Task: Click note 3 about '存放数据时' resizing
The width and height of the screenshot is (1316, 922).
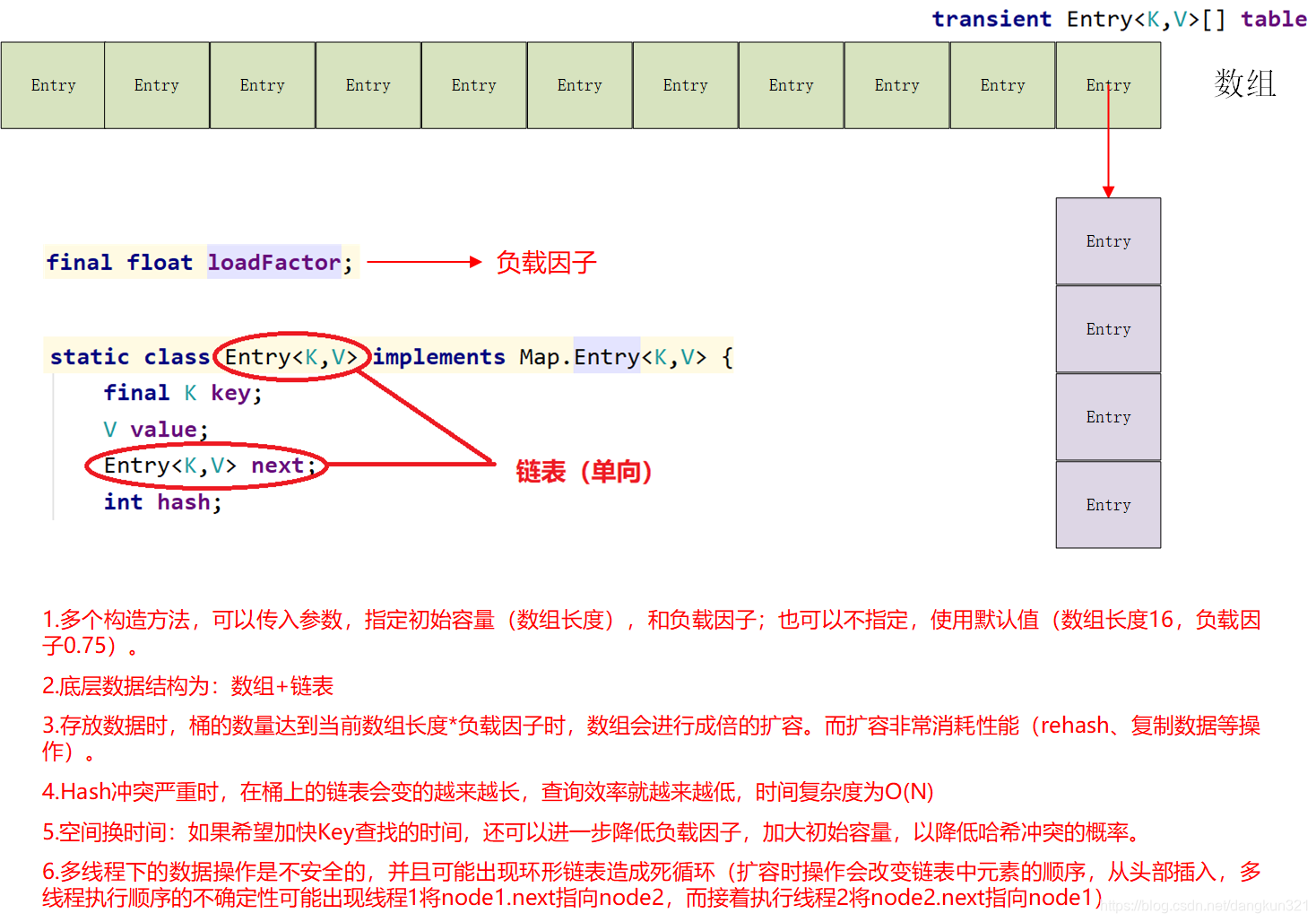Action: tap(652, 738)
